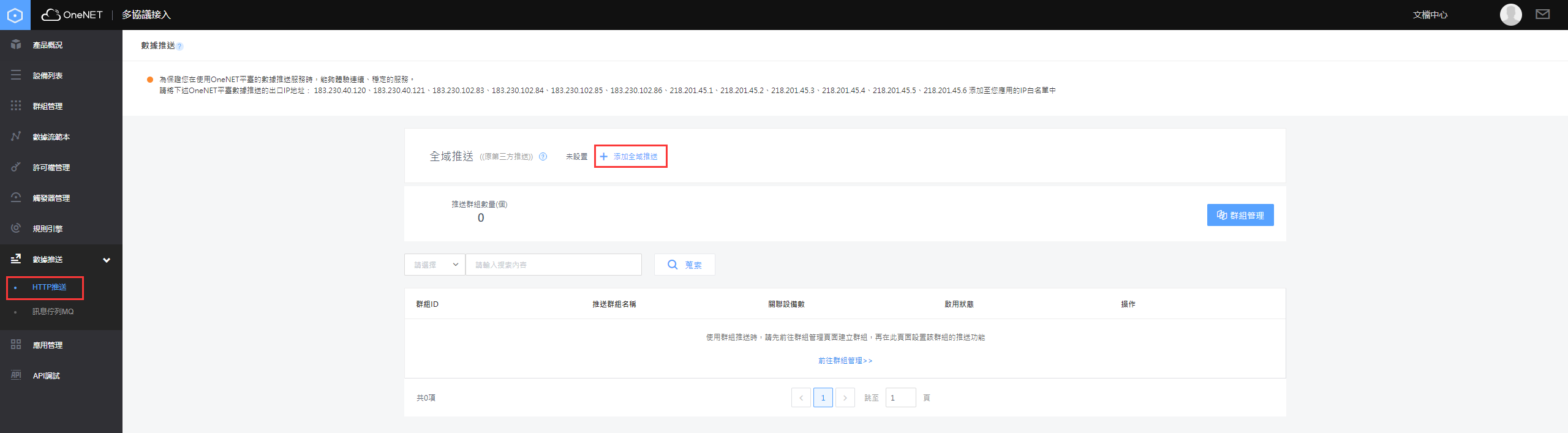This screenshot has width=1568, height=433.
Task: Select 訊息佇列MQ submenu item
Action: coord(53,312)
